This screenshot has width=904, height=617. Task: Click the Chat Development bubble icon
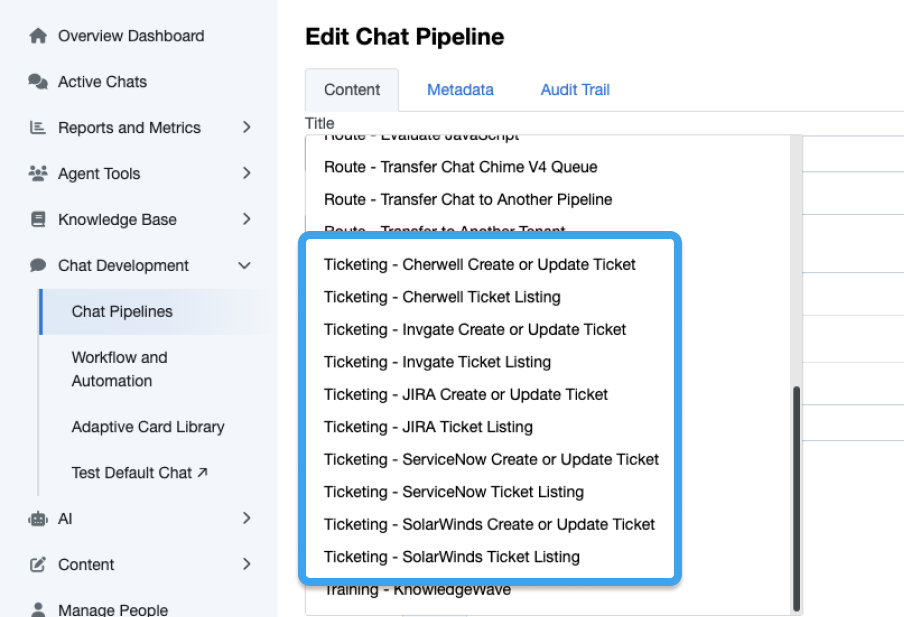(38, 266)
